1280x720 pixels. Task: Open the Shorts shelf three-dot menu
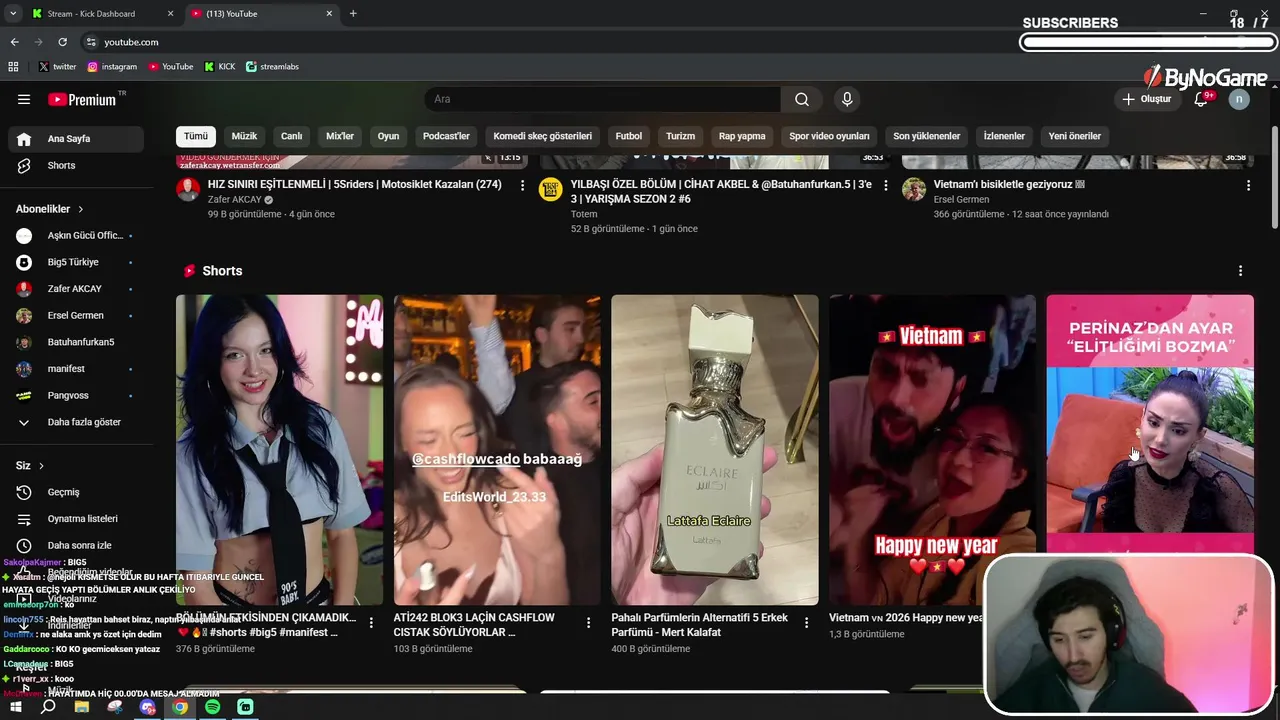coord(1240,271)
